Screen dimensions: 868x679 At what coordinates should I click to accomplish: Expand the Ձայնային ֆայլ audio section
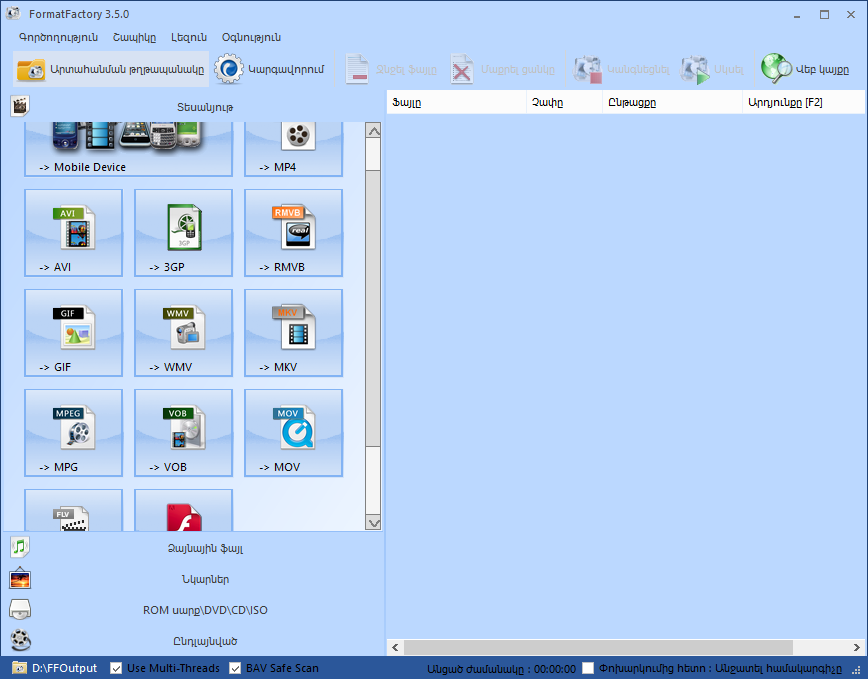[194, 548]
